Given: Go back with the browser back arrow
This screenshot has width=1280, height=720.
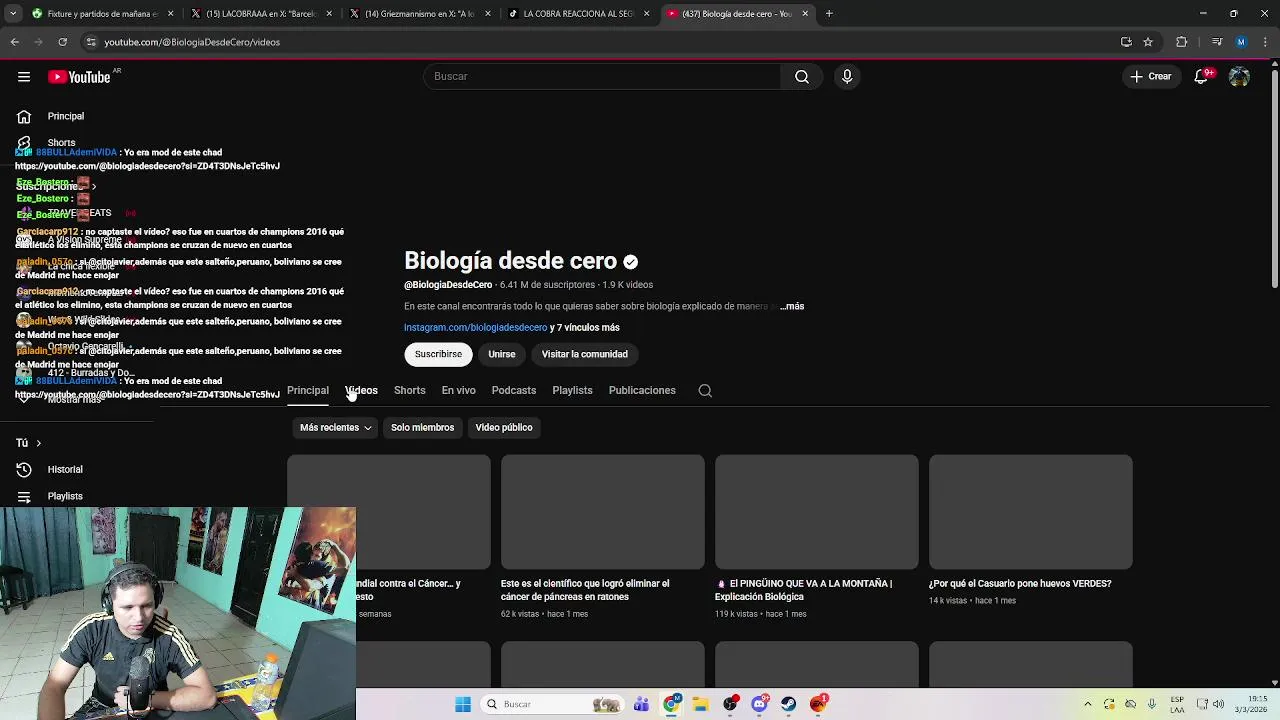Looking at the screenshot, I should [15, 42].
